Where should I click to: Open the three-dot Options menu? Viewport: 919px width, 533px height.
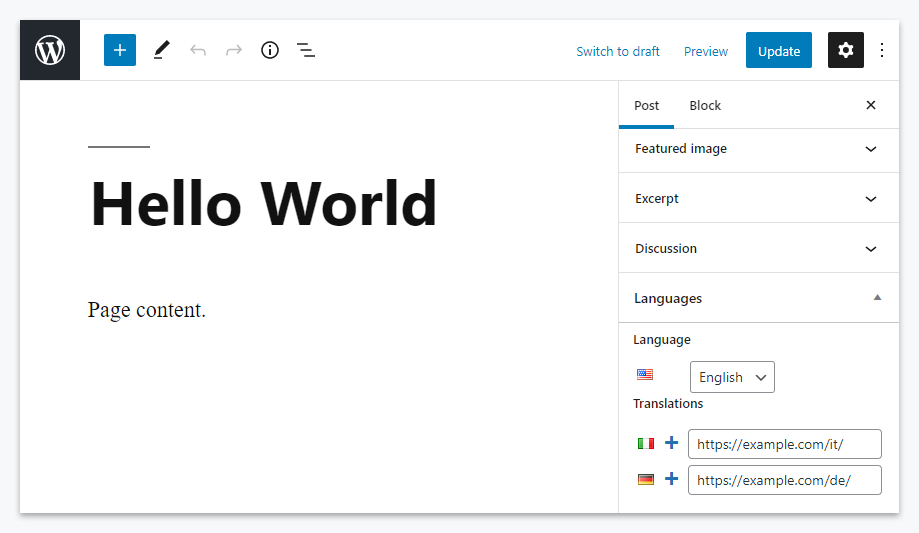pos(882,50)
